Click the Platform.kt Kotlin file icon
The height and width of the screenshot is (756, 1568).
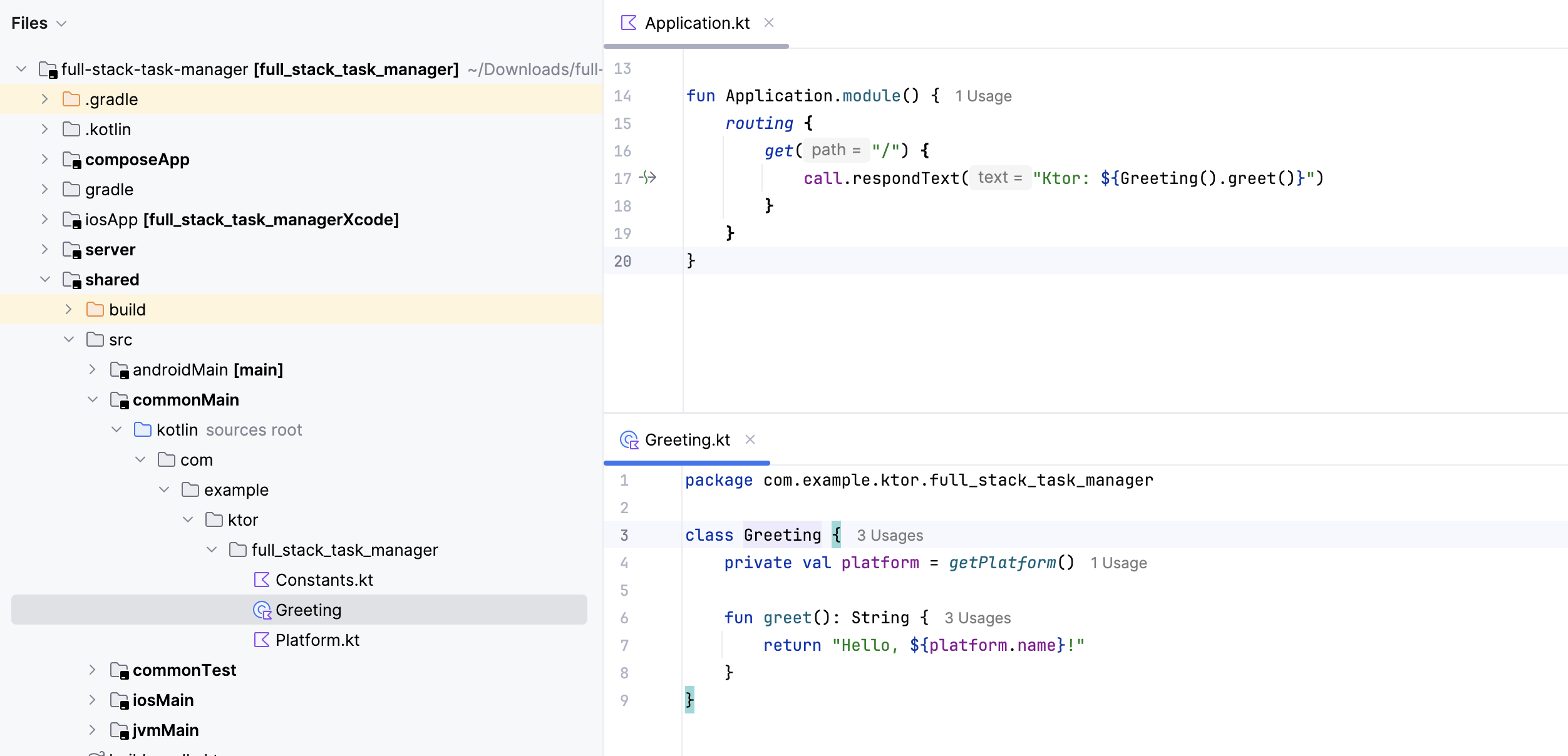[261, 640]
